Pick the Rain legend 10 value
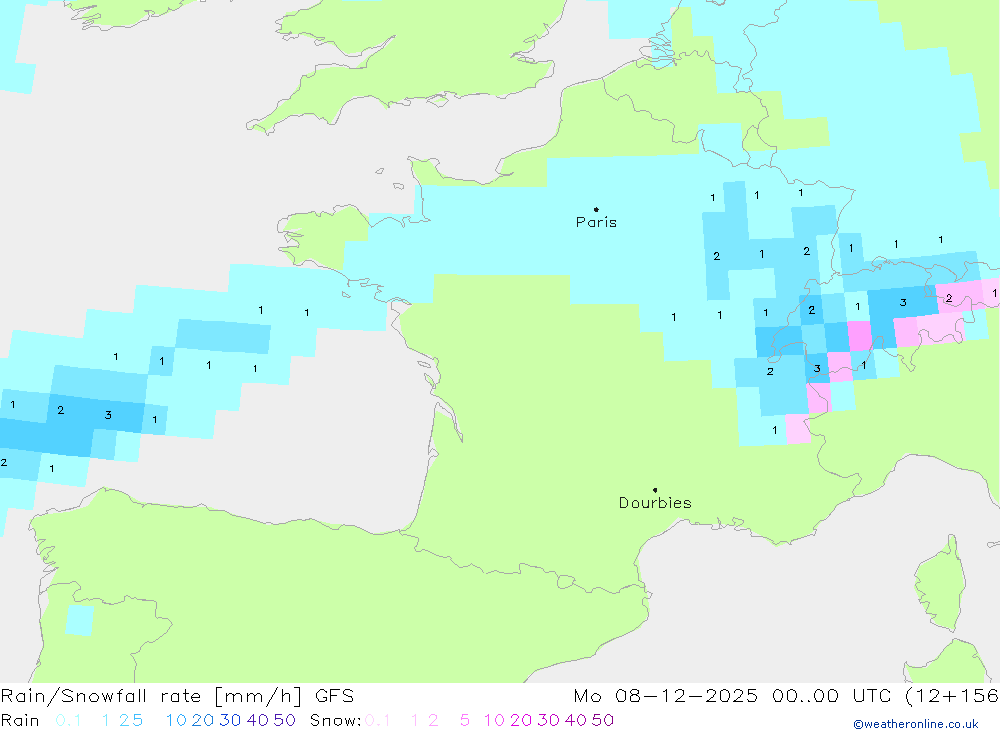1000x733 pixels. click(176, 720)
